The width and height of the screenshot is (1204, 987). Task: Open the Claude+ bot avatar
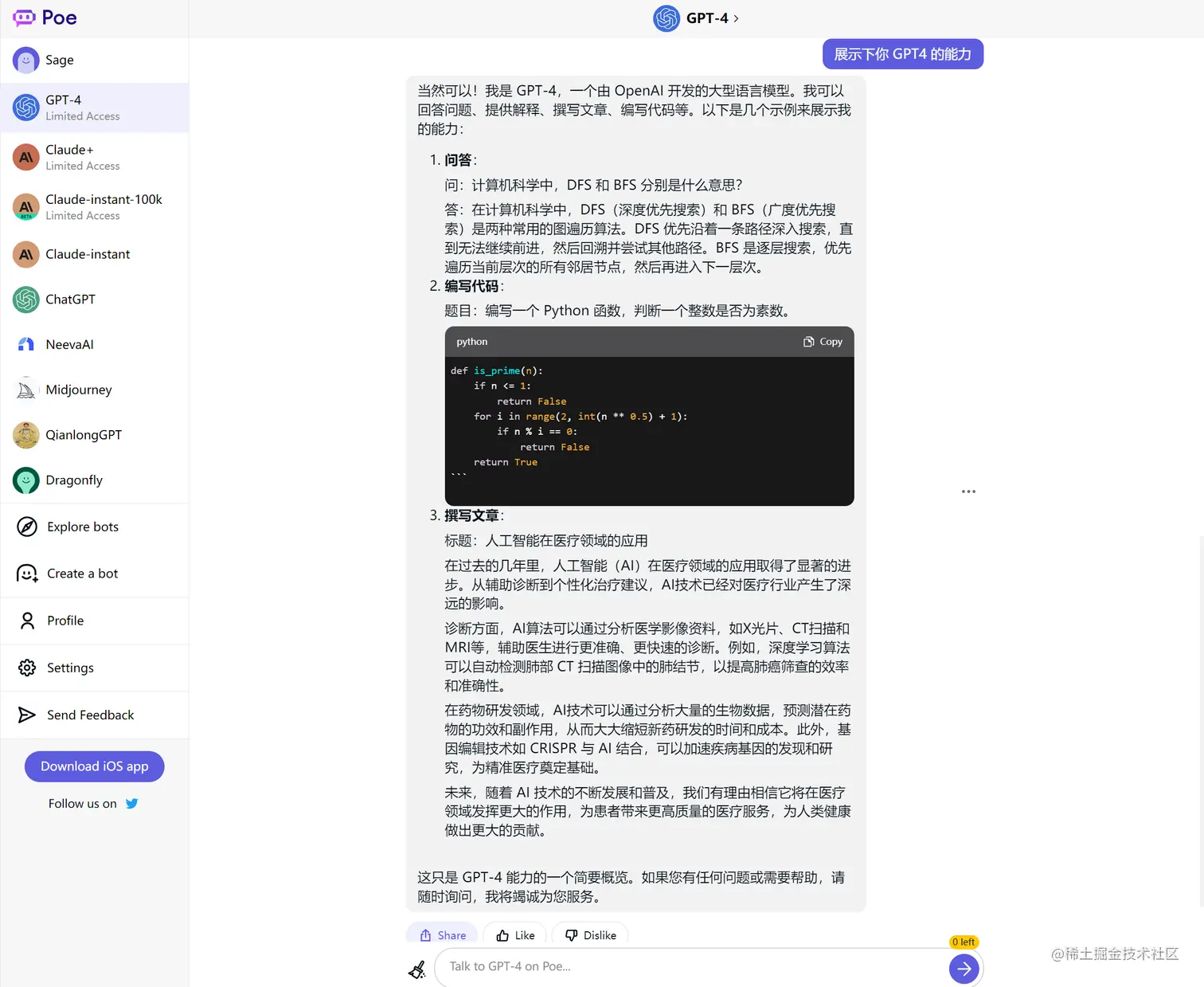click(26, 157)
